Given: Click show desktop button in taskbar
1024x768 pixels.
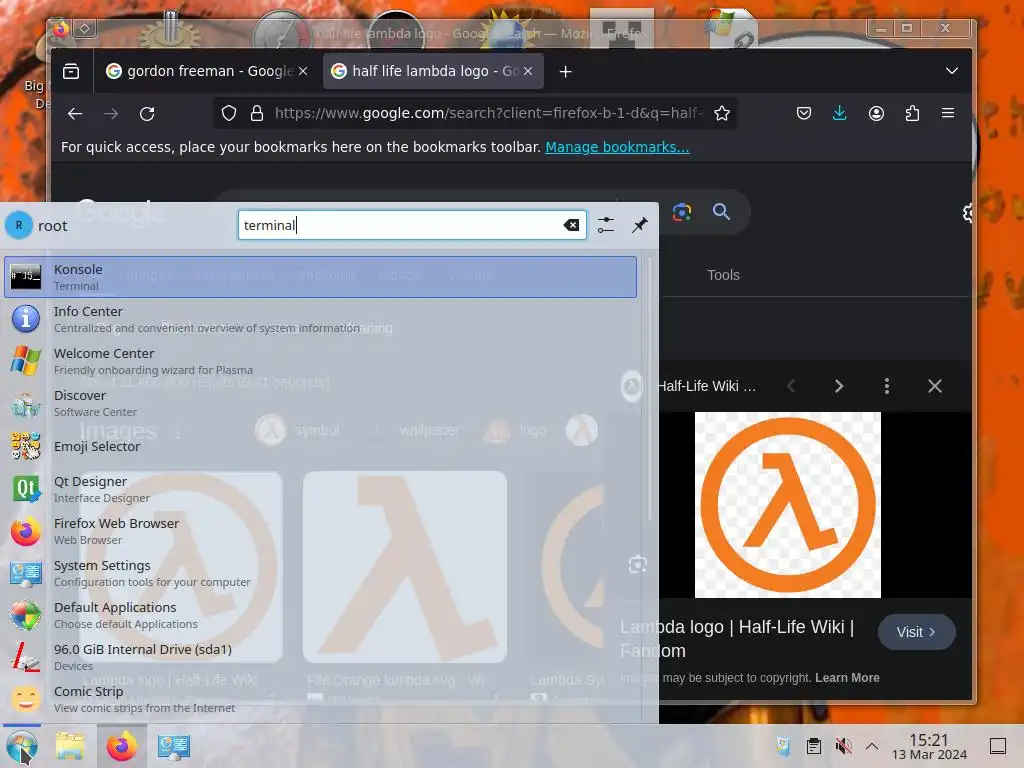Looking at the screenshot, I should [x=997, y=746].
